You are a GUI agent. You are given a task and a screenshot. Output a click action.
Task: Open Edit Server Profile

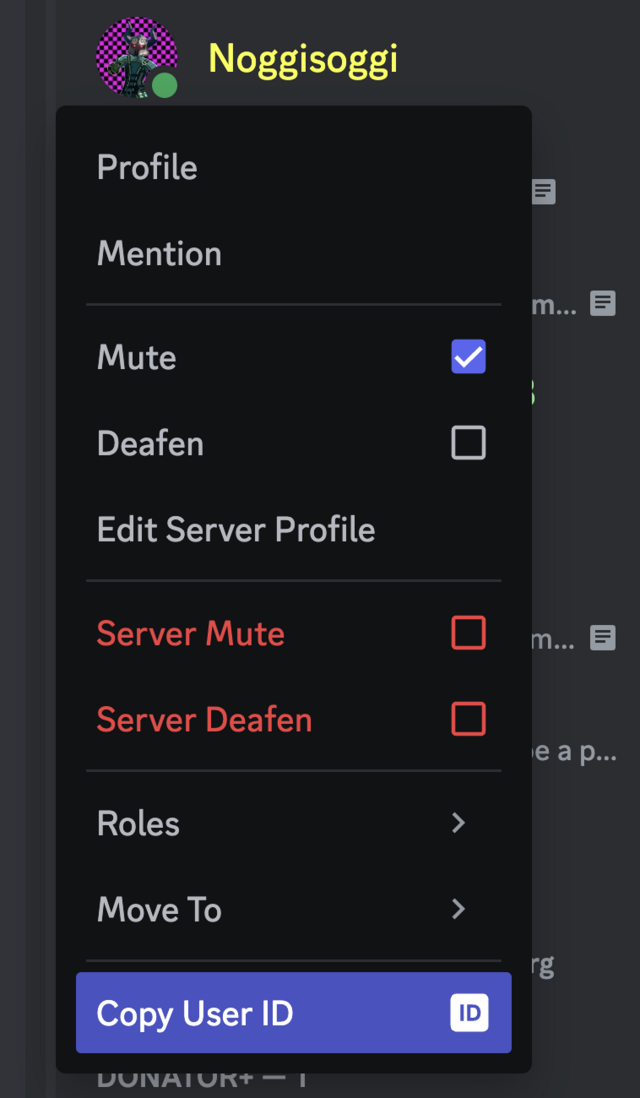[x=236, y=529]
